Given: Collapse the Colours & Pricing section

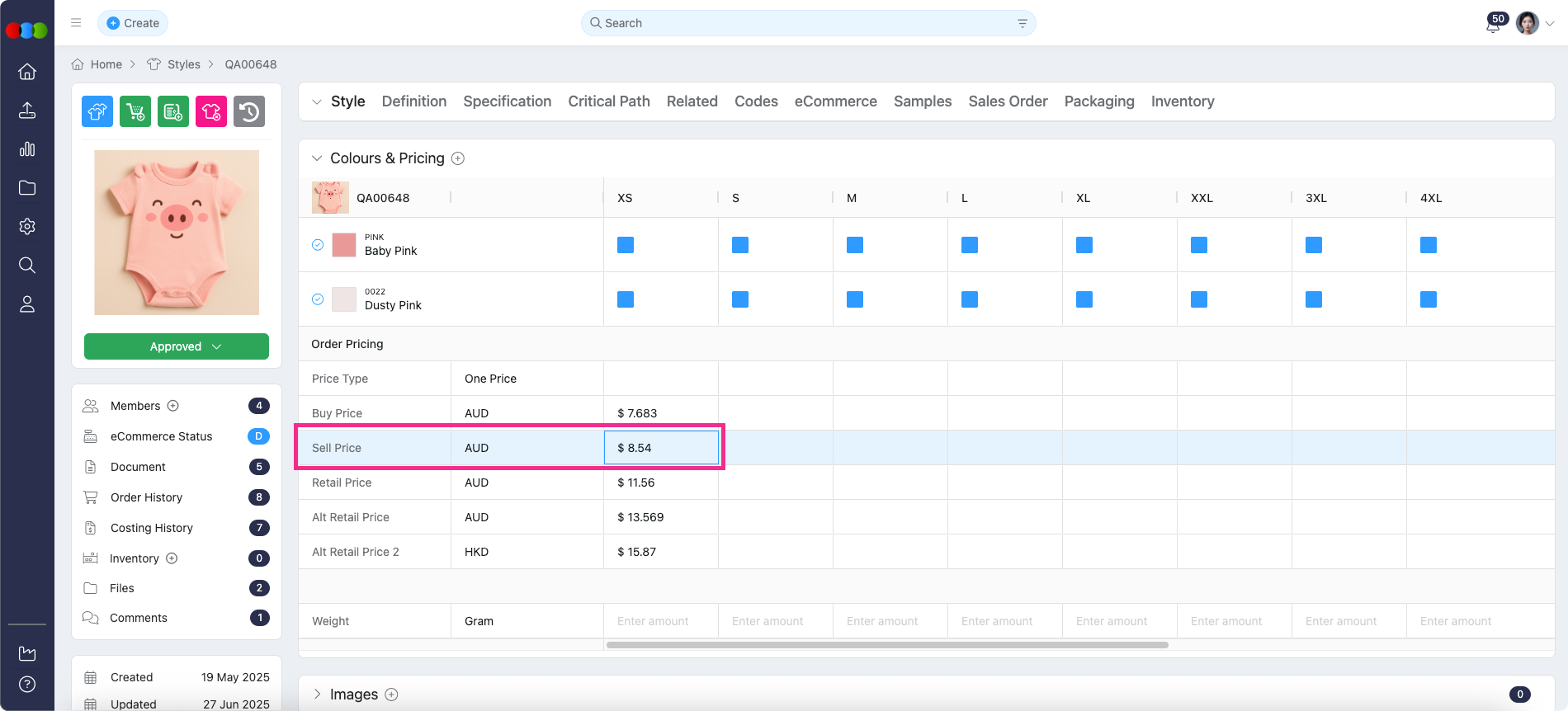Looking at the screenshot, I should tap(317, 158).
